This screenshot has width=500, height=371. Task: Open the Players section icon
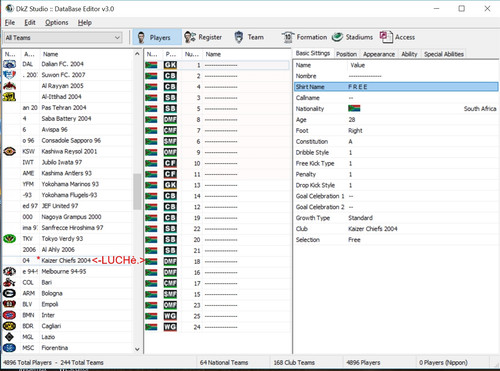click(141, 37)
